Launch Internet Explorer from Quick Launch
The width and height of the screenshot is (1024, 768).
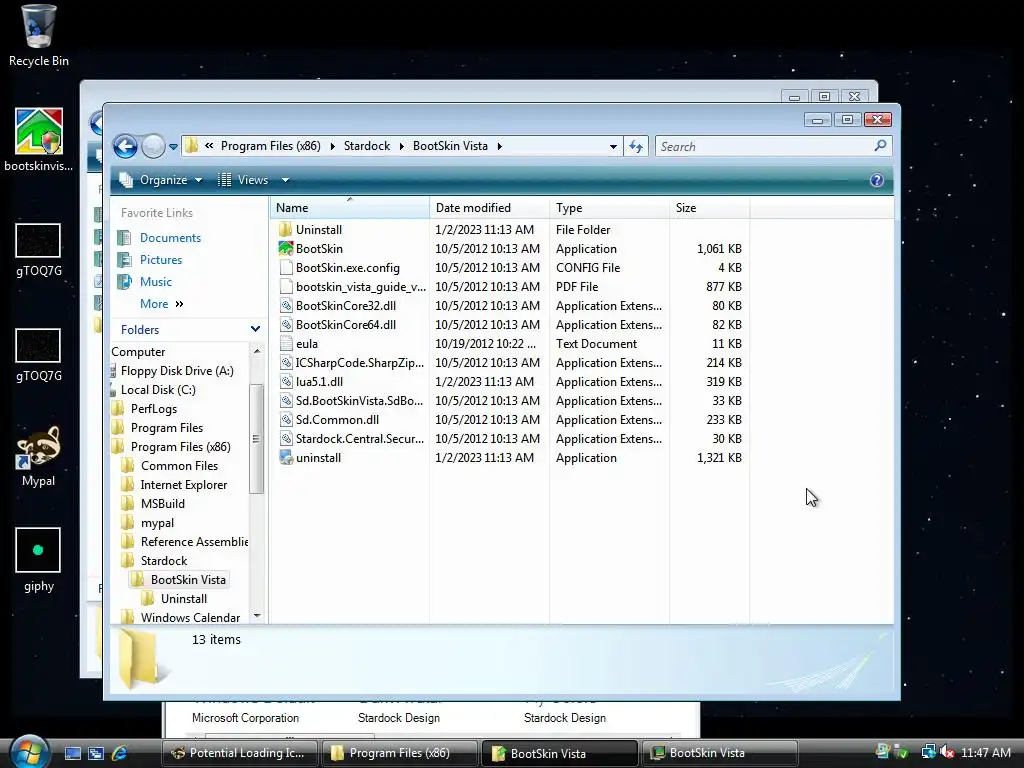tap(120, 753)
